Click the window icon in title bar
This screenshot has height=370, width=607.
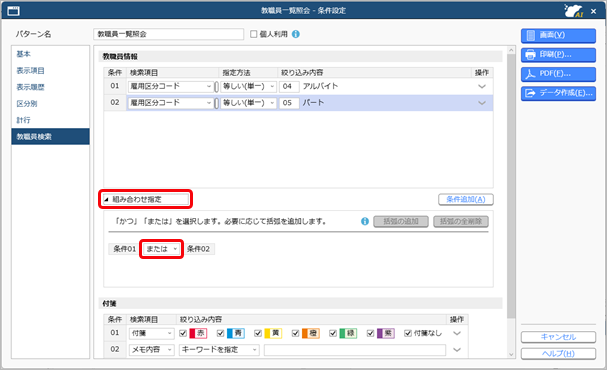click(13, 10)
